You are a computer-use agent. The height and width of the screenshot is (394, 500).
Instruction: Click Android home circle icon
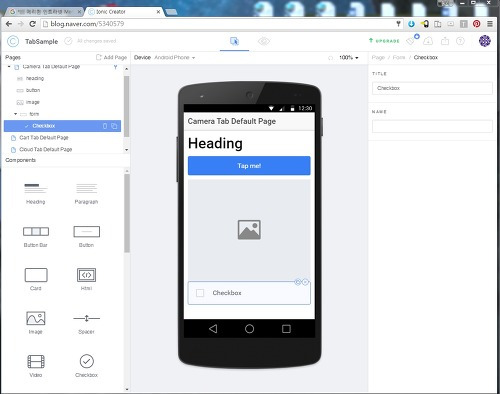[249, 329]
